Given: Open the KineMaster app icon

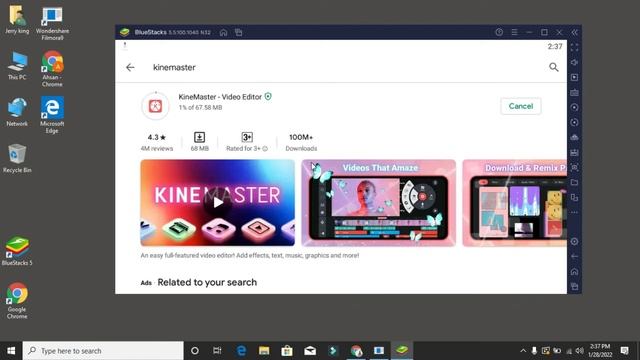Looking at the screenshot, I should click(155, 106).
